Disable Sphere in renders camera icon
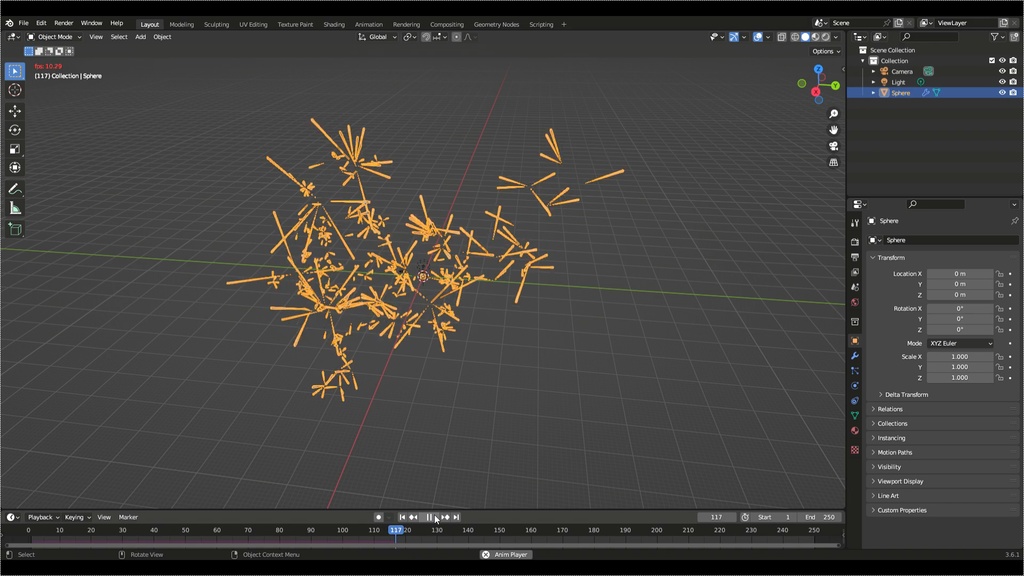The height and width of the screenshot is (576, 1024). coord(1013,93)
